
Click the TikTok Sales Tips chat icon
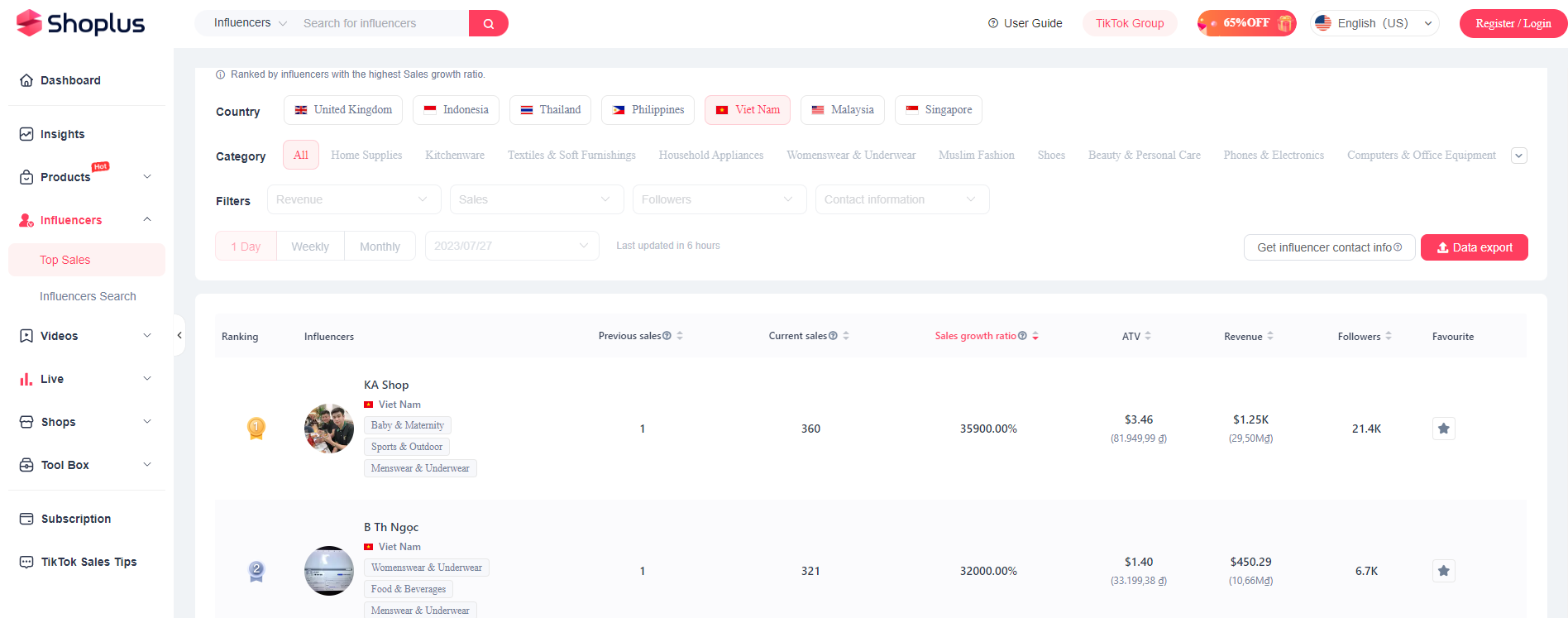pos(26,562)
